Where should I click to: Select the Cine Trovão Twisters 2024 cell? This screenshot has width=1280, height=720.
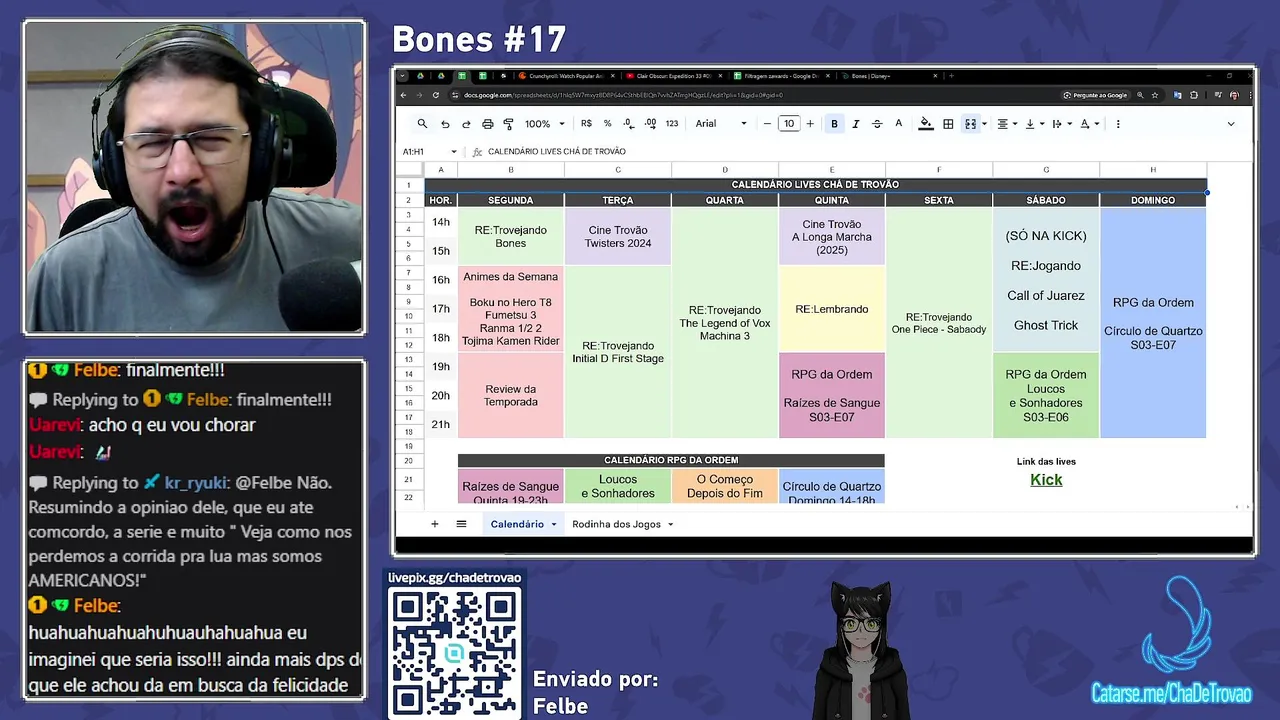[x=618, y=236]
